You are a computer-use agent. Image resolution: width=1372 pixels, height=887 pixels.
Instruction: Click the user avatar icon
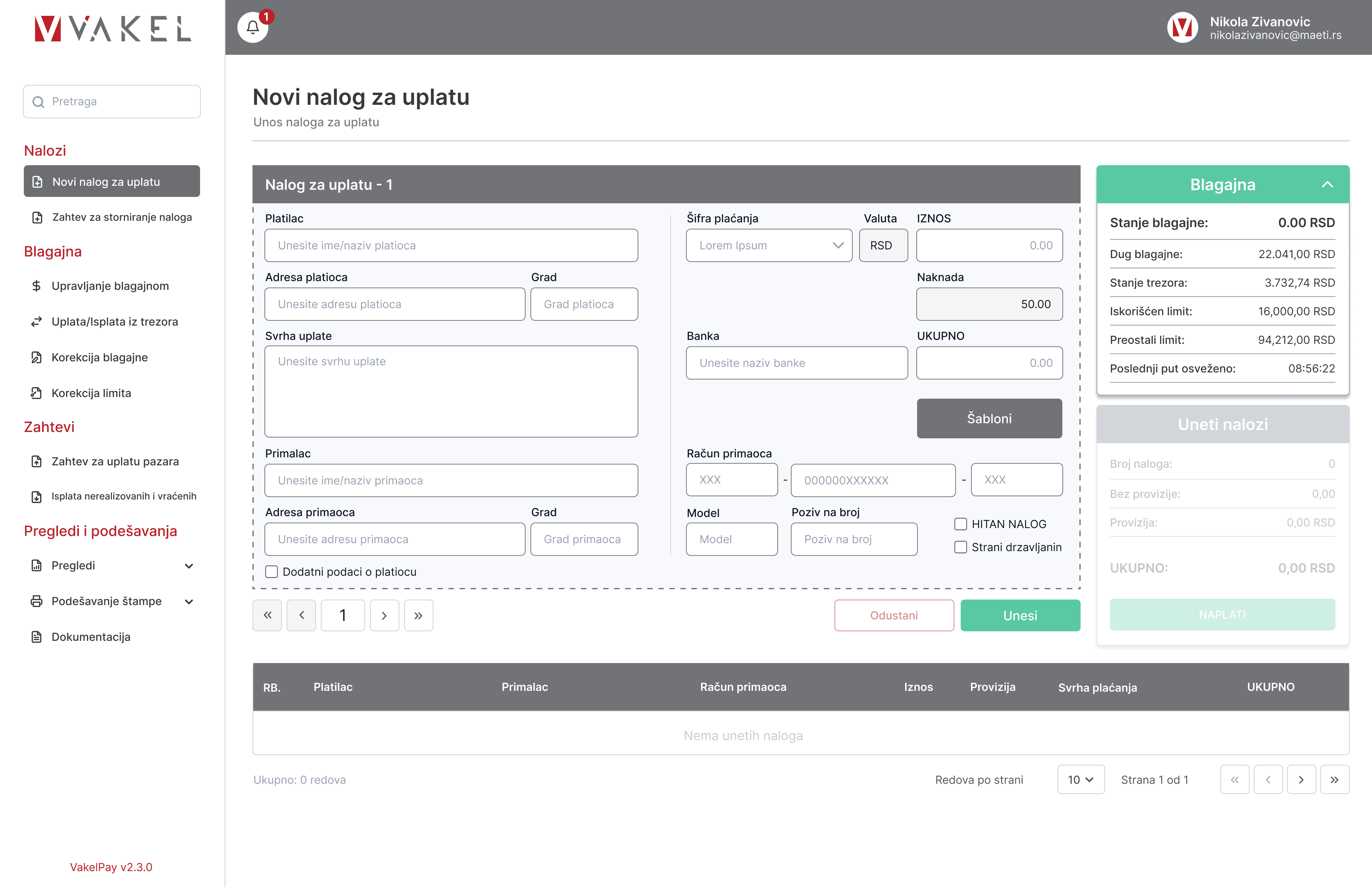[x=1182, y=27]
